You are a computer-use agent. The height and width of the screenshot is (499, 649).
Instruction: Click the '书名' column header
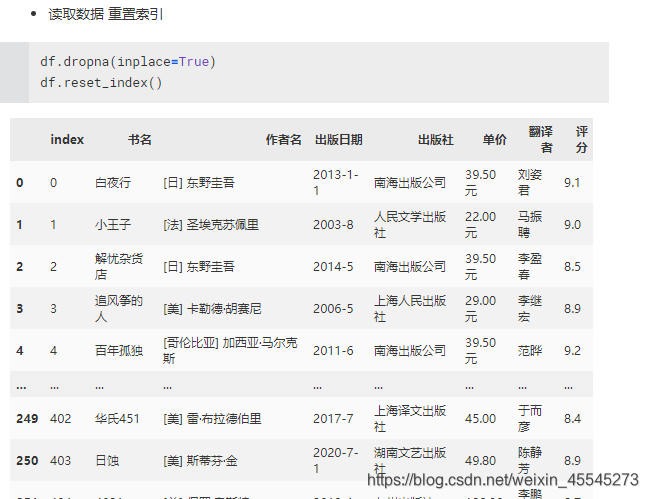click(x=140, y=139)
